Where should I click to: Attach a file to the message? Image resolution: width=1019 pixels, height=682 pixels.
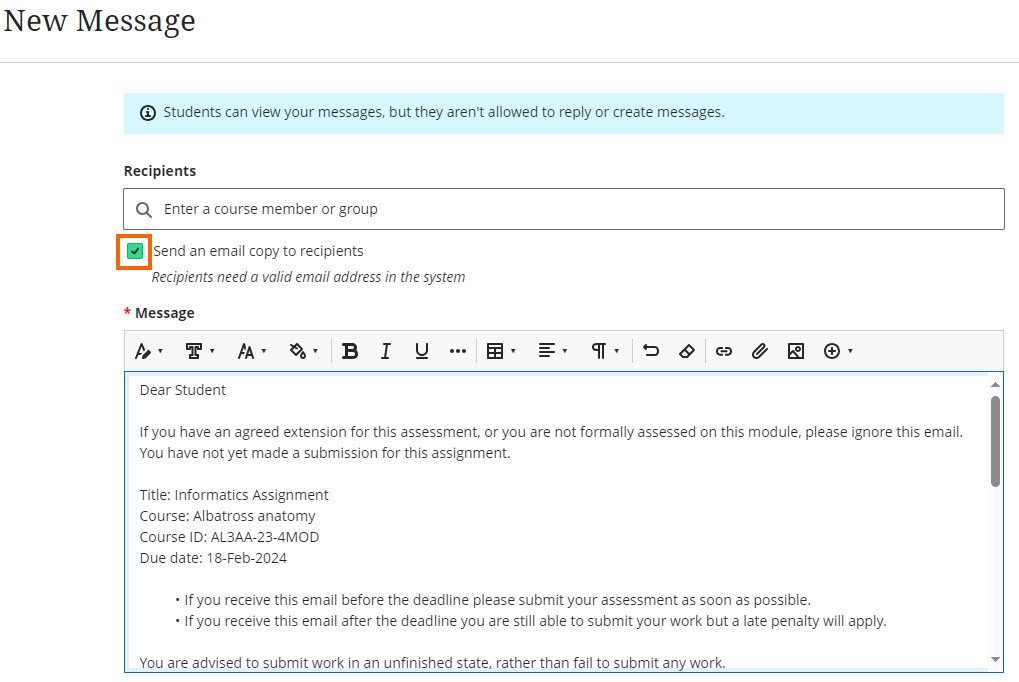coord(760,350)
